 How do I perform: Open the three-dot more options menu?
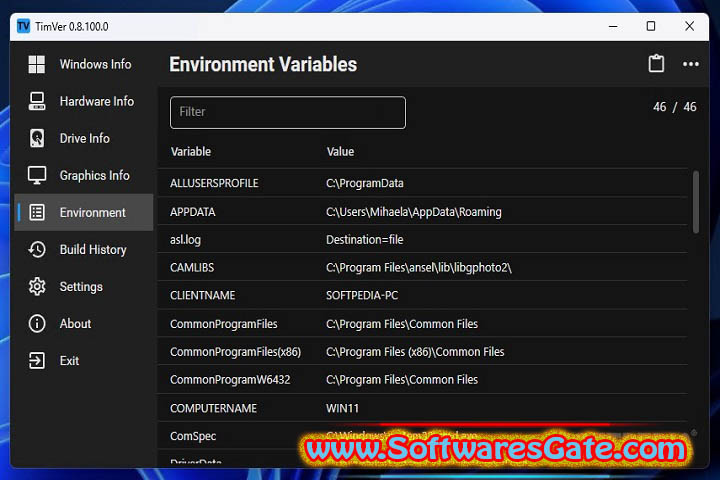click(691, 64)
